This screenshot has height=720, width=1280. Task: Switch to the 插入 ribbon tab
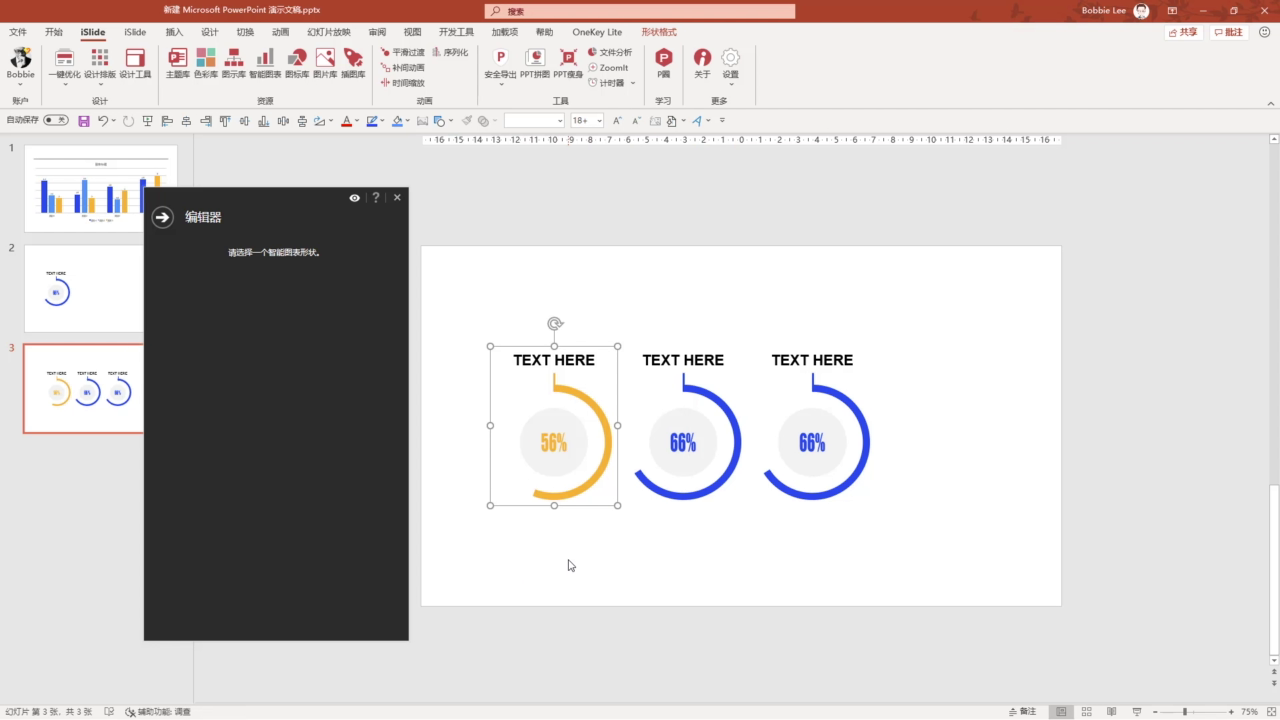coord(175,32)
